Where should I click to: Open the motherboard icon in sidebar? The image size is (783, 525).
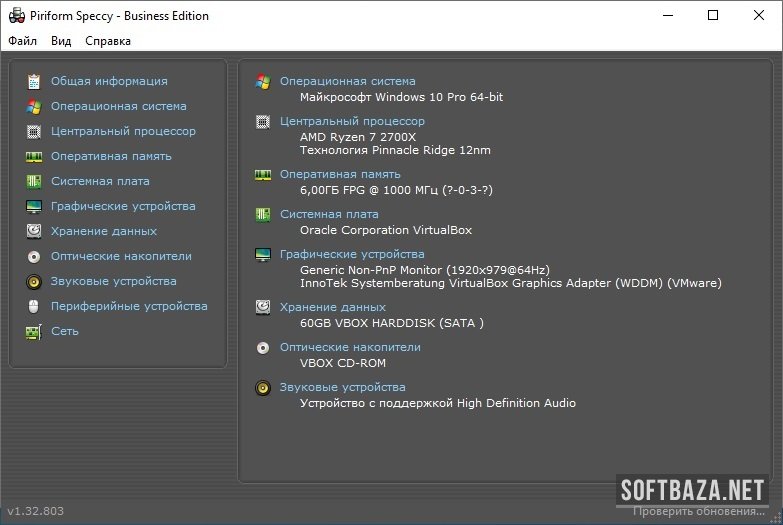point(34,181)
